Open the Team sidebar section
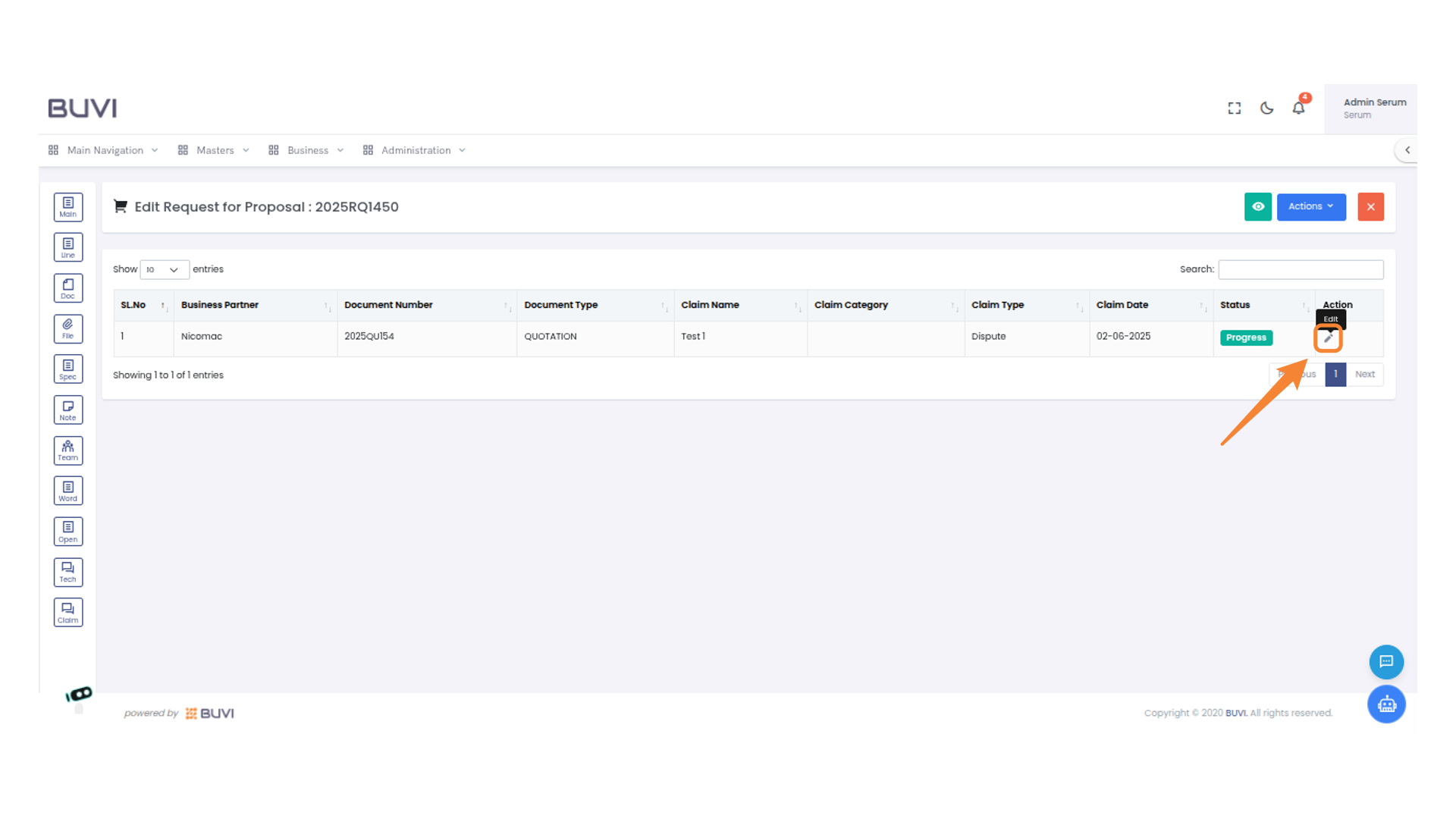This screenshot has width=1456, height=819. [x=68, y=450]
